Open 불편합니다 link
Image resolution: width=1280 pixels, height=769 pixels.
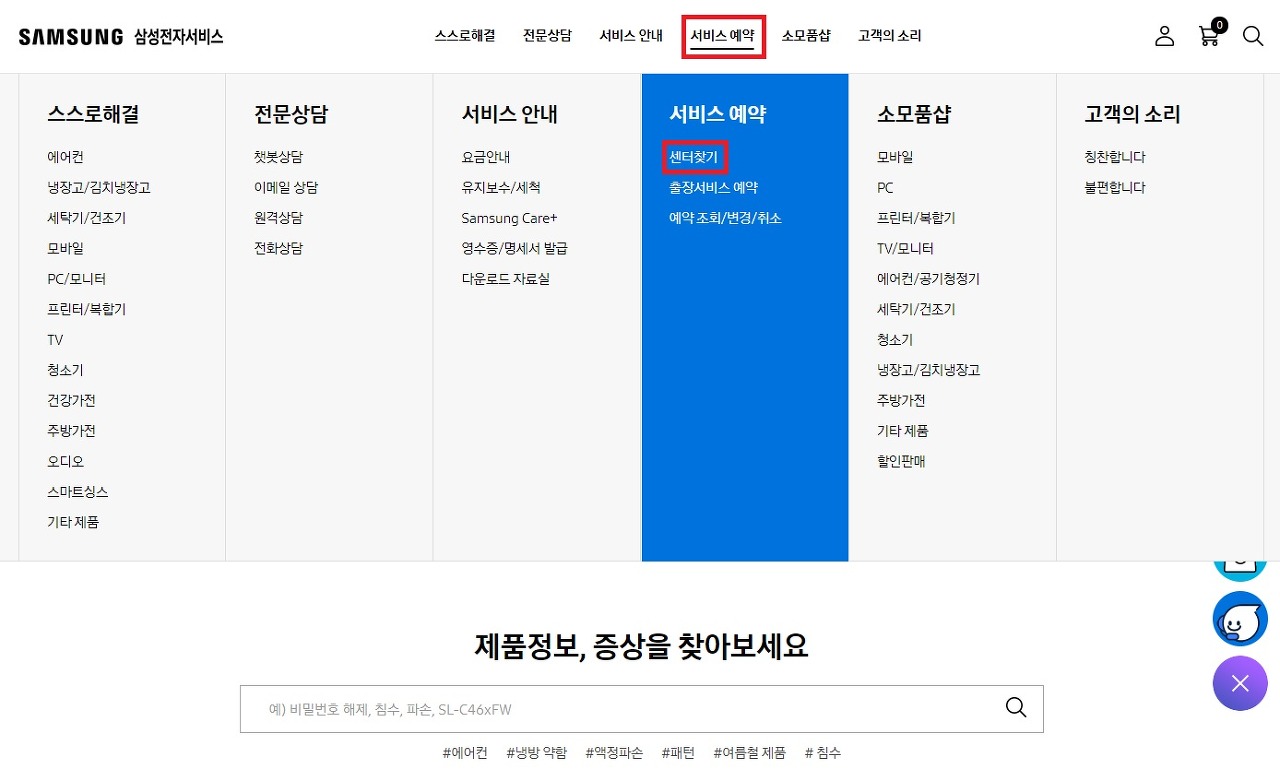tap(1115, 187)
